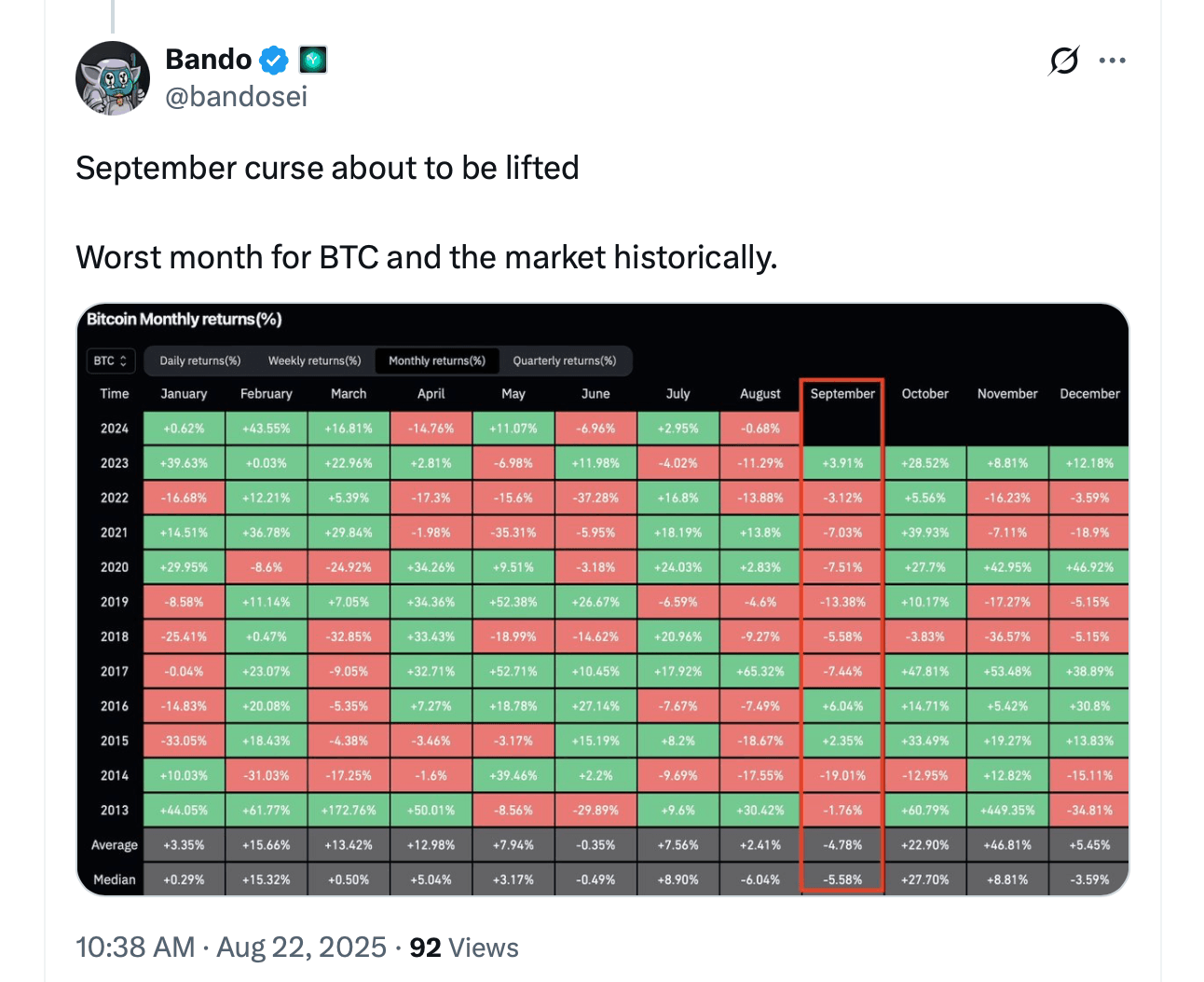Image resolution: width=1204 pixels, height=982 pixels.
Task: Select the Monthly returns toggle
Action: click(436, 361)
